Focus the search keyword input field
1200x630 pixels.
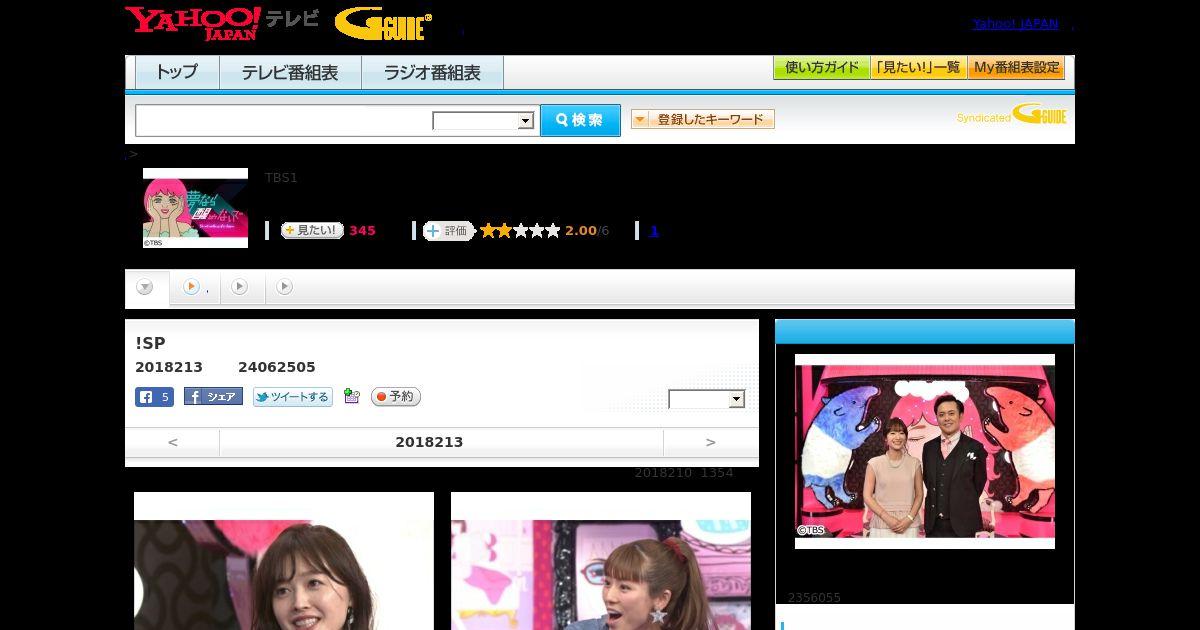point(284,120)
